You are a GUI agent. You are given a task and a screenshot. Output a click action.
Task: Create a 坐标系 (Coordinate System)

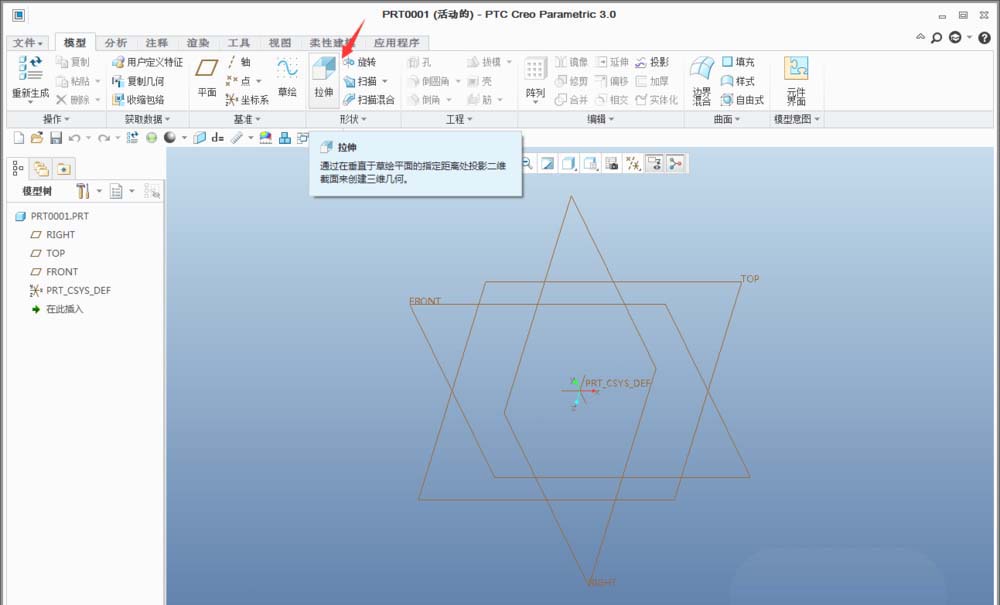tap(247, 99)
